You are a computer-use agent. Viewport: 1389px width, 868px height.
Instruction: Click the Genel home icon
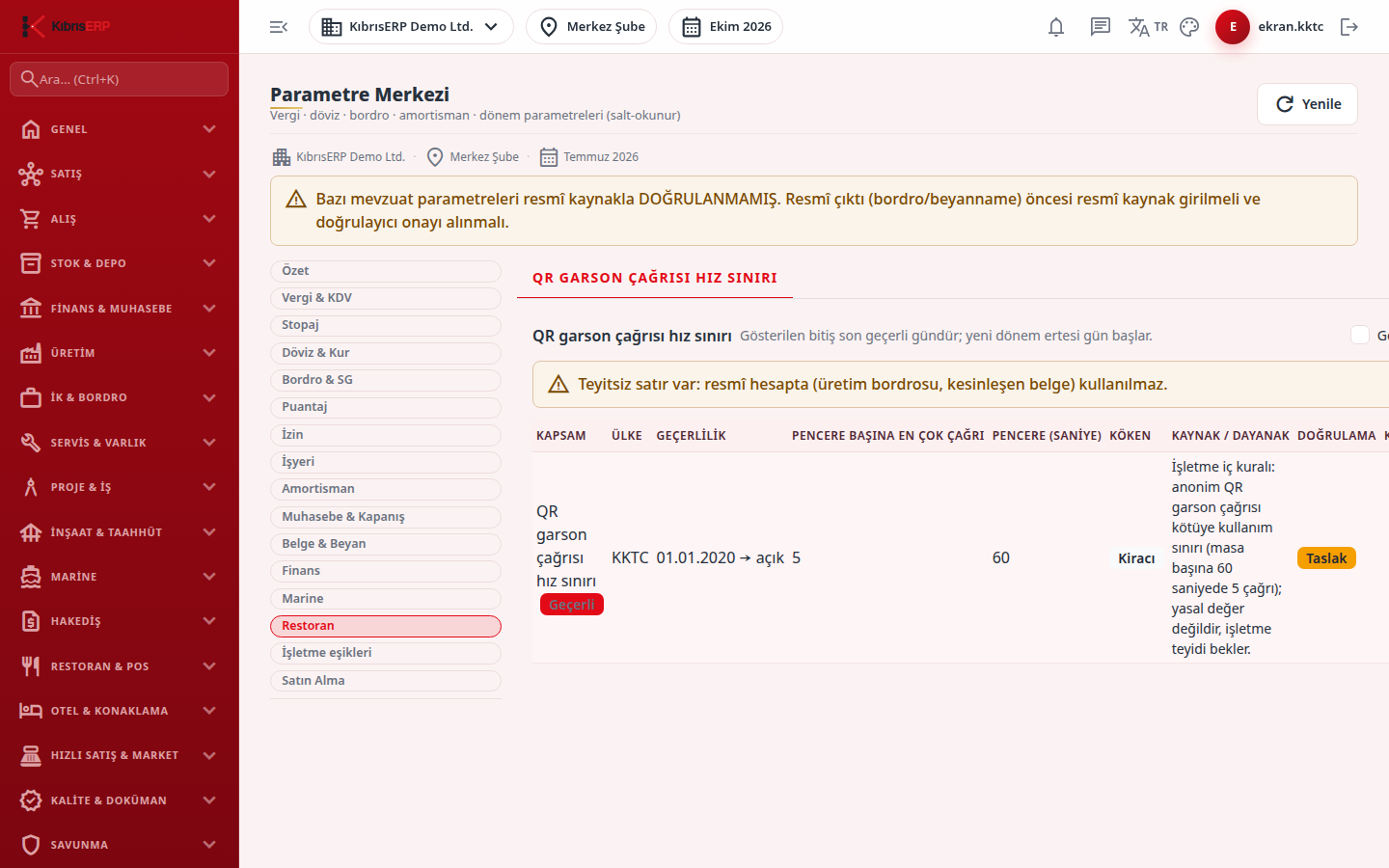31,129
